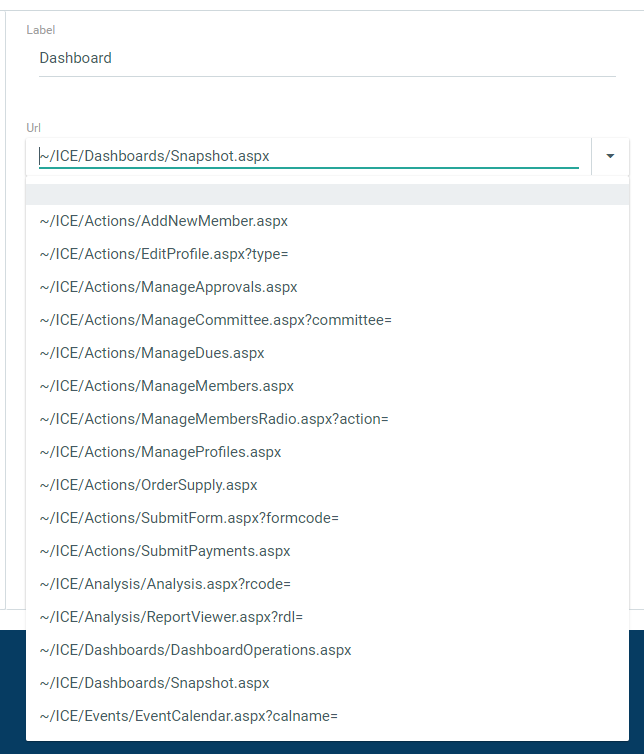
Task: Choose the ManageDues.aspx option
Action: [152, 353]
